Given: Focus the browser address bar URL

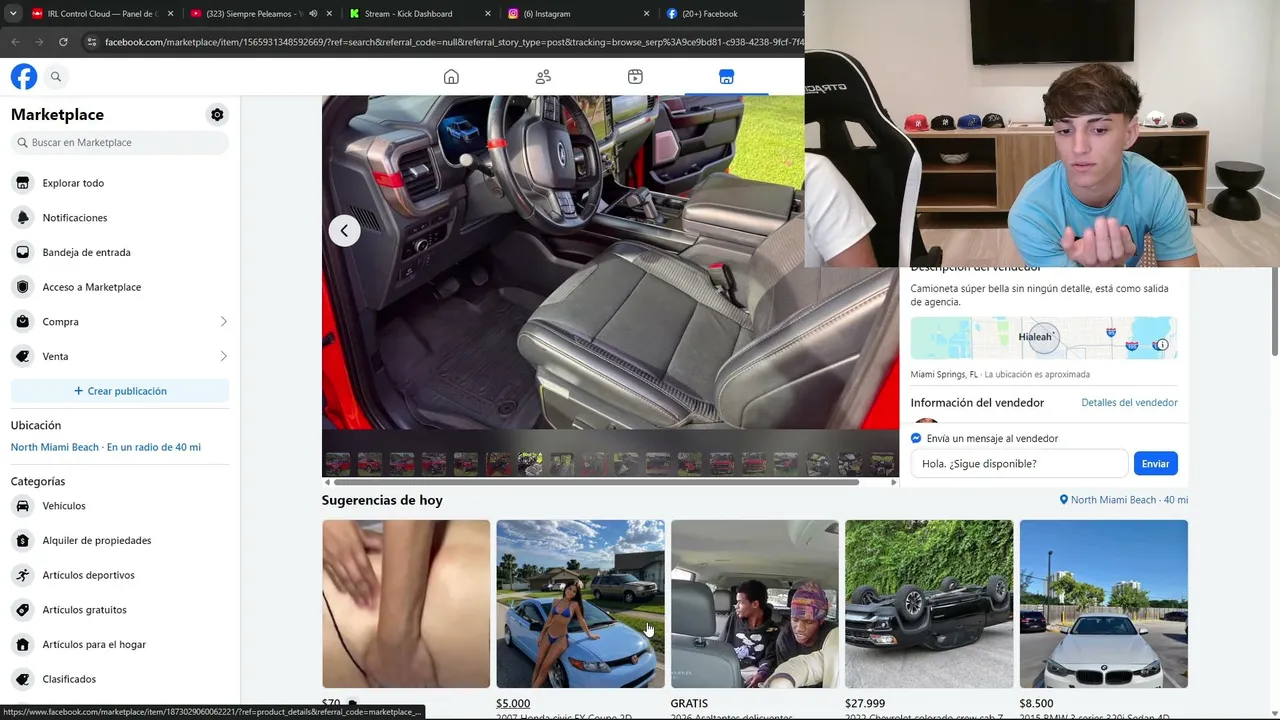Looking at the screenshot, I should (454, 42).
